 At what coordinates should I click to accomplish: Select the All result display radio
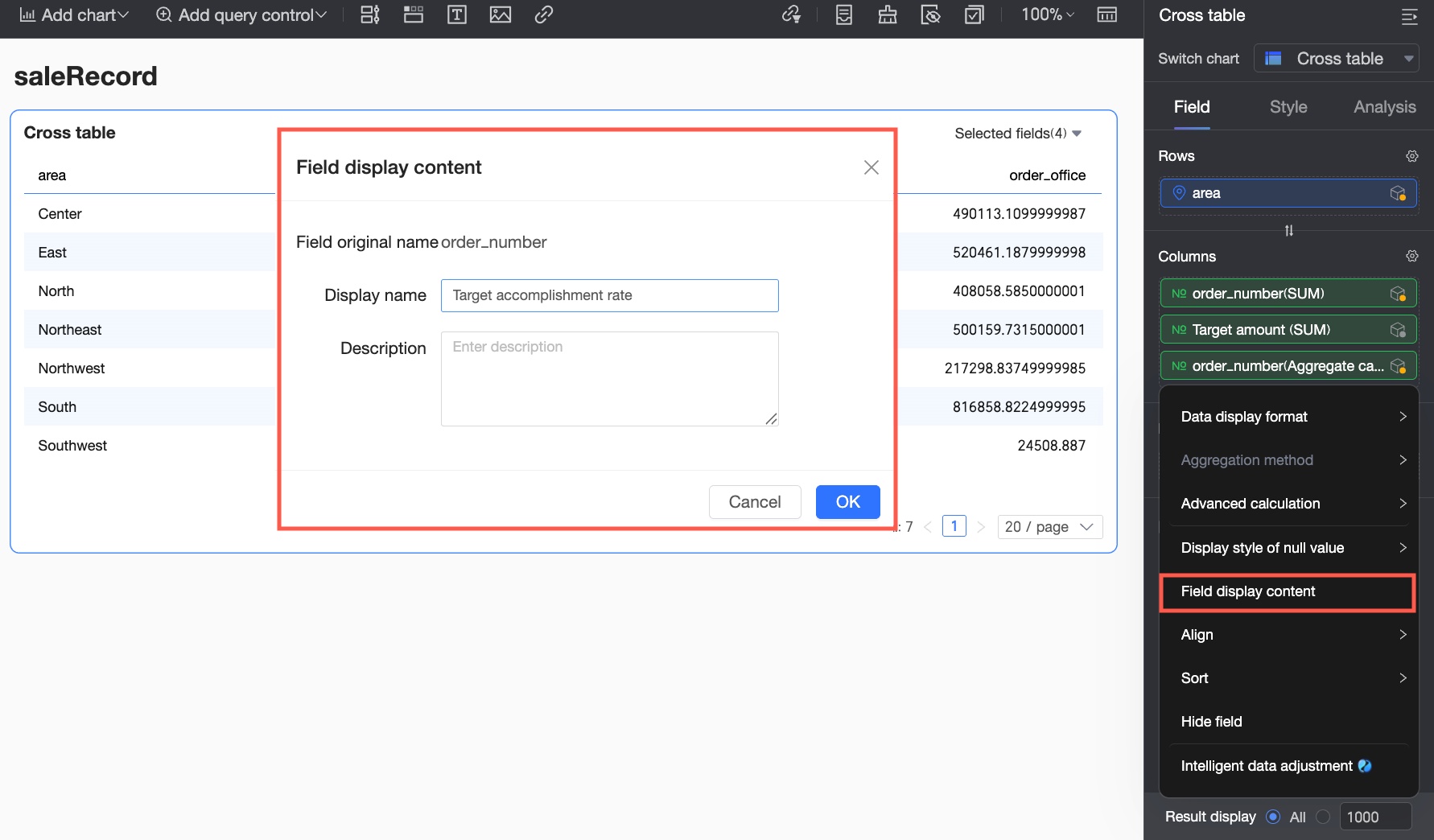pos(1273,817)
